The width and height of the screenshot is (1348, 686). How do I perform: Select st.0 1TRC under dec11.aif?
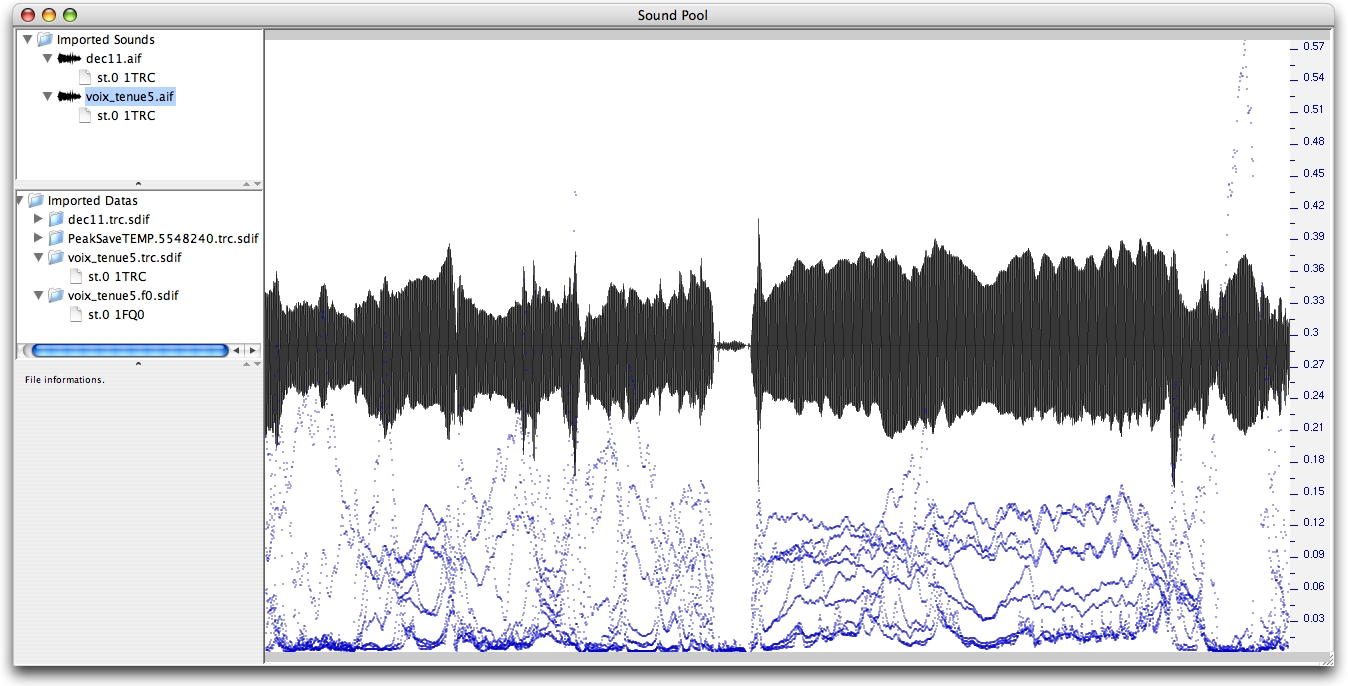(126, 78)
